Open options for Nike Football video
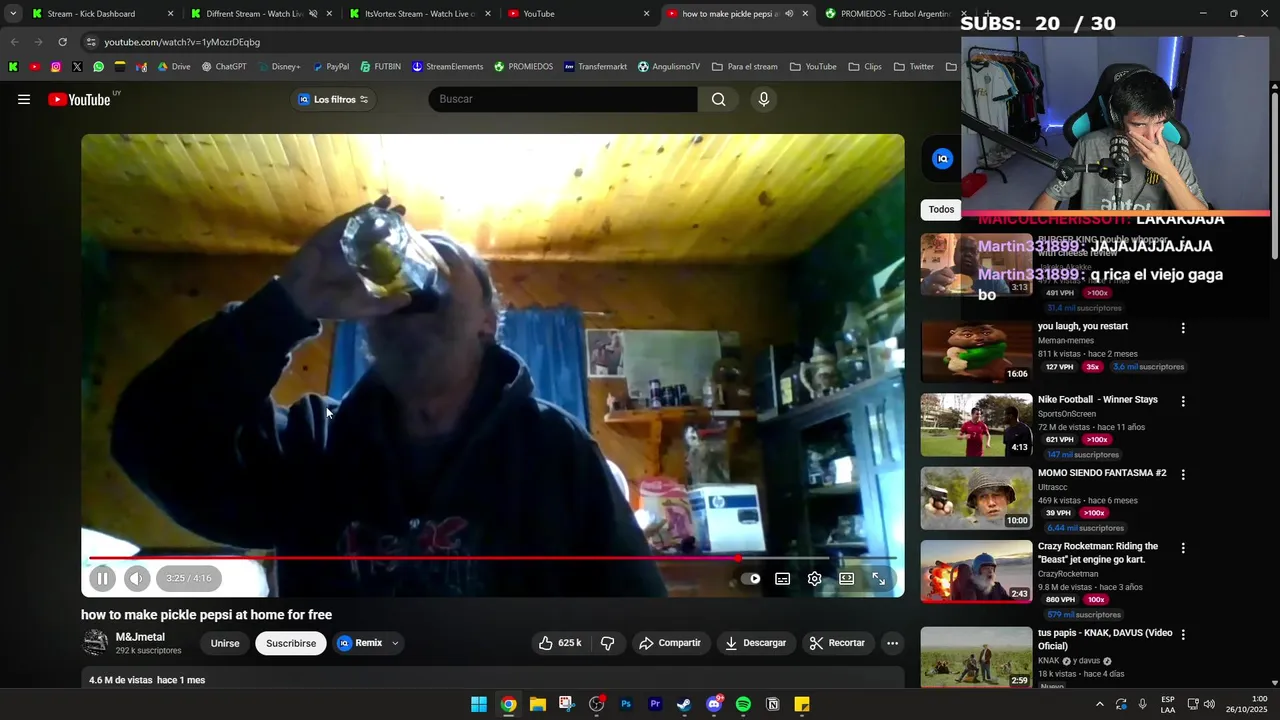Image resolution: width=1280 pixels, height=720 pixels. (x=1183, y=401)
